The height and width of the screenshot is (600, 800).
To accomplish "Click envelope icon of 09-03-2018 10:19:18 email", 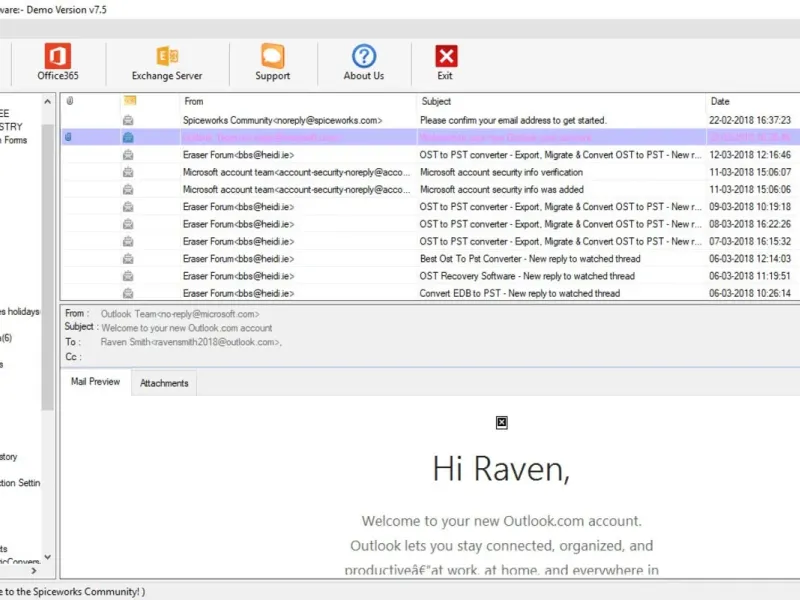I will [128, 207].
